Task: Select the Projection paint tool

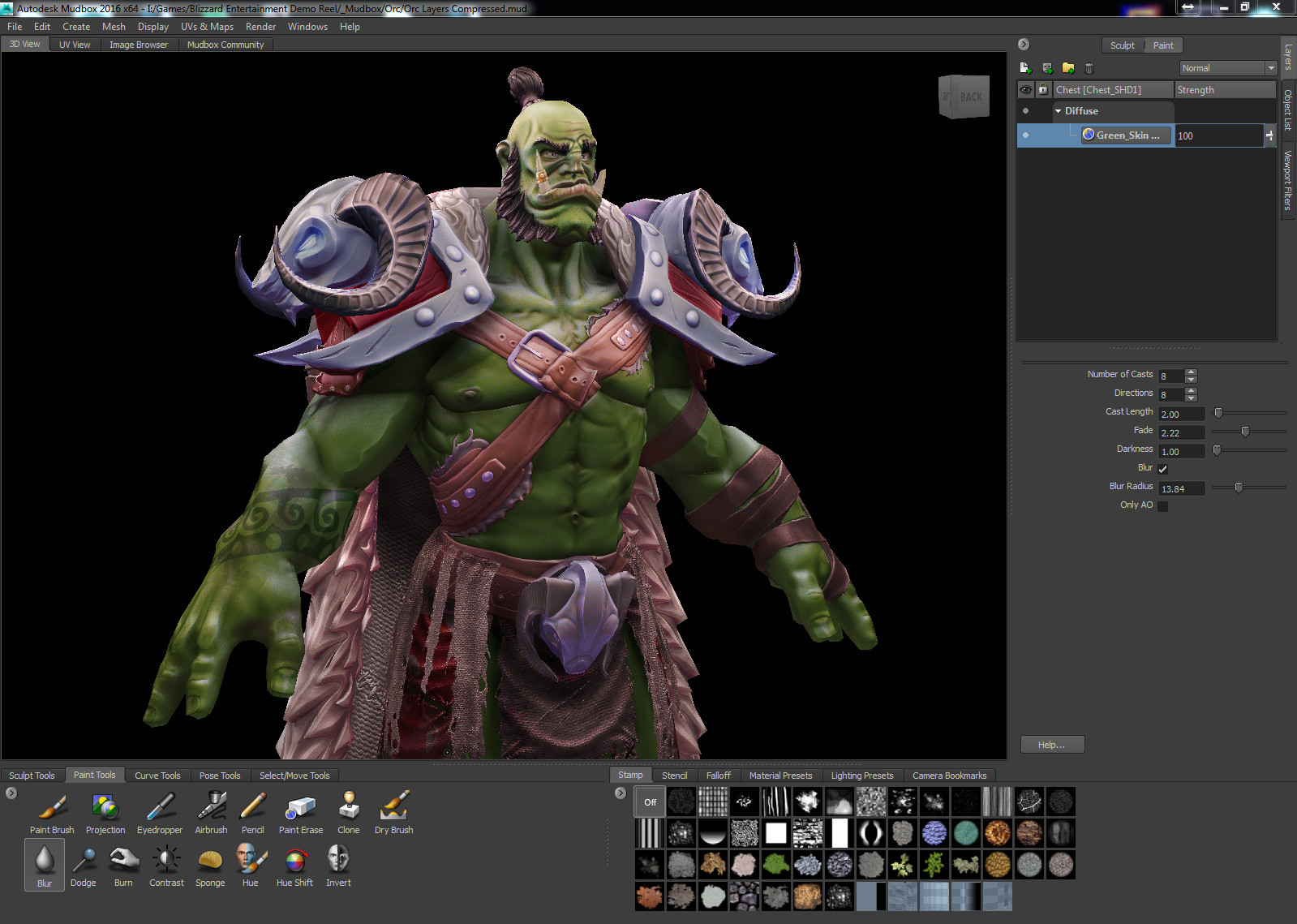Action: coord(105,812)
